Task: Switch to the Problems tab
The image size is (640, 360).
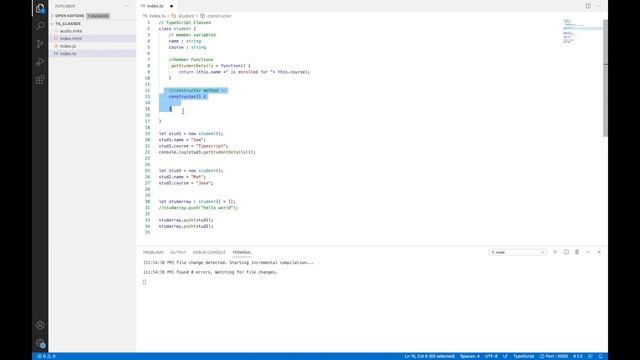Action: pyautogui.click(x=153, y=252)
